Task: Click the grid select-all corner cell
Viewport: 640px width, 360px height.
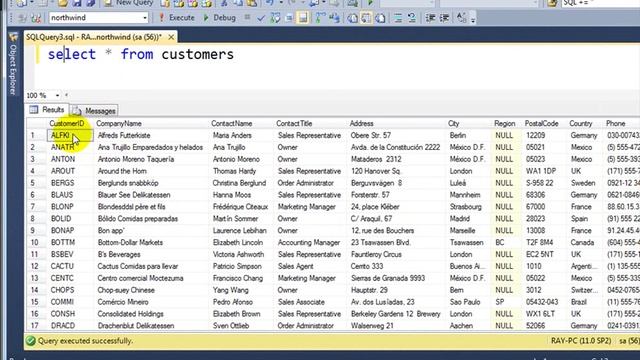Action: pos(37,123)
